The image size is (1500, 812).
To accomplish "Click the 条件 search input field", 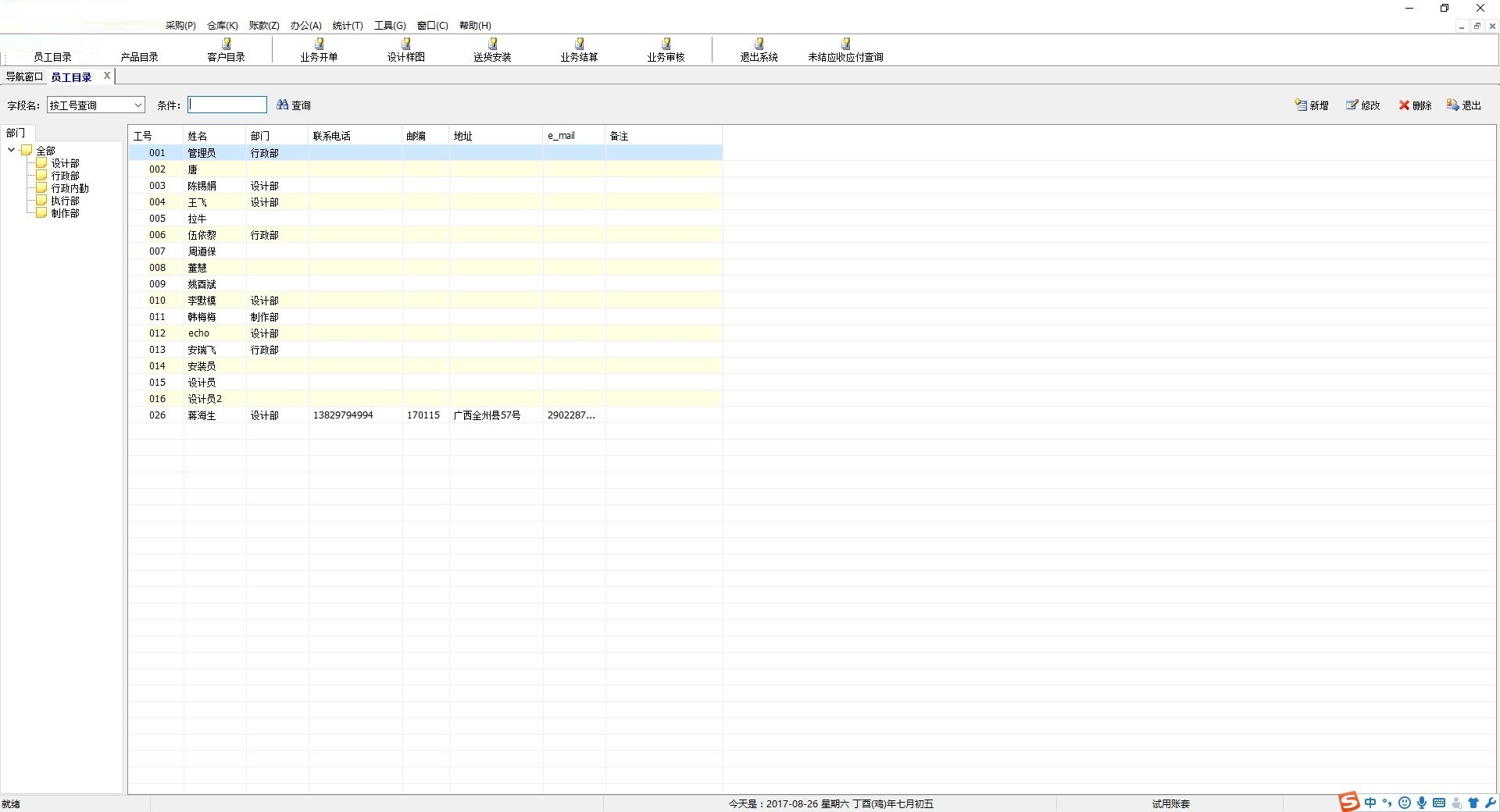I will pyautogui.click(x=227, y=105).
